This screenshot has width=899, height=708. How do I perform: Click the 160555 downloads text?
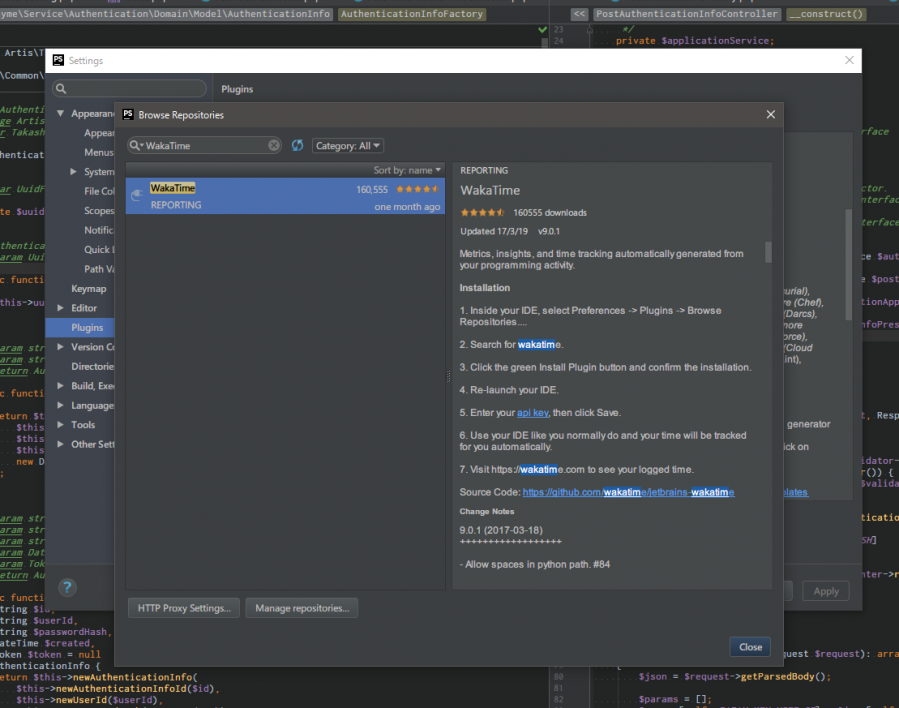[x=550, y=213]
